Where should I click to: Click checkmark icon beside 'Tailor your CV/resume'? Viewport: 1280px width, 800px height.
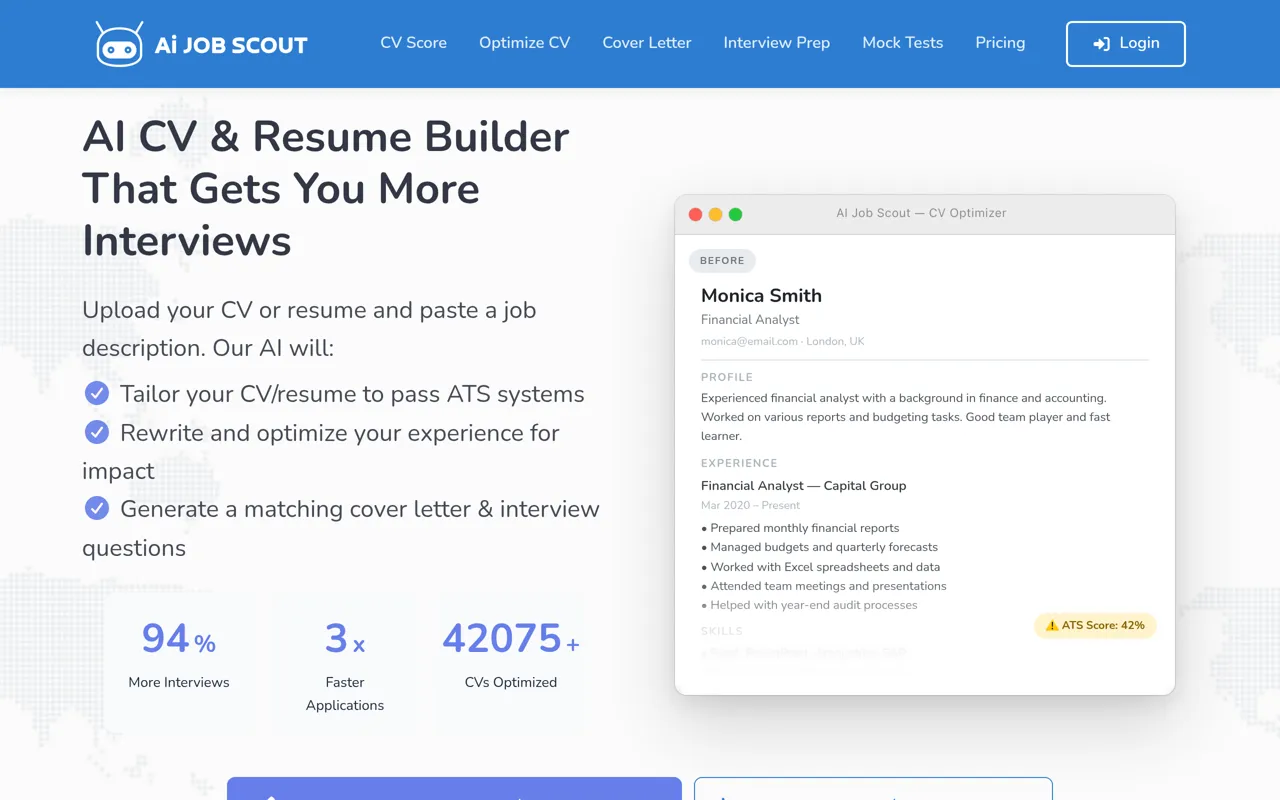[x=97, y=393]
